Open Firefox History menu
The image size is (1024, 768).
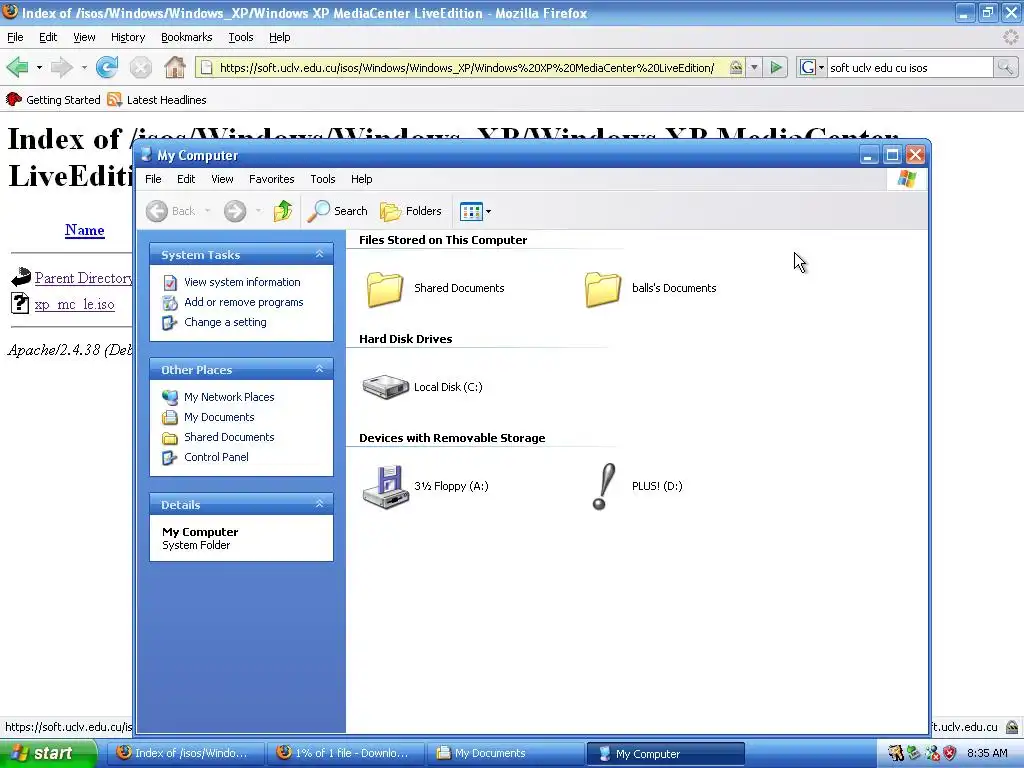click(128, 37)
